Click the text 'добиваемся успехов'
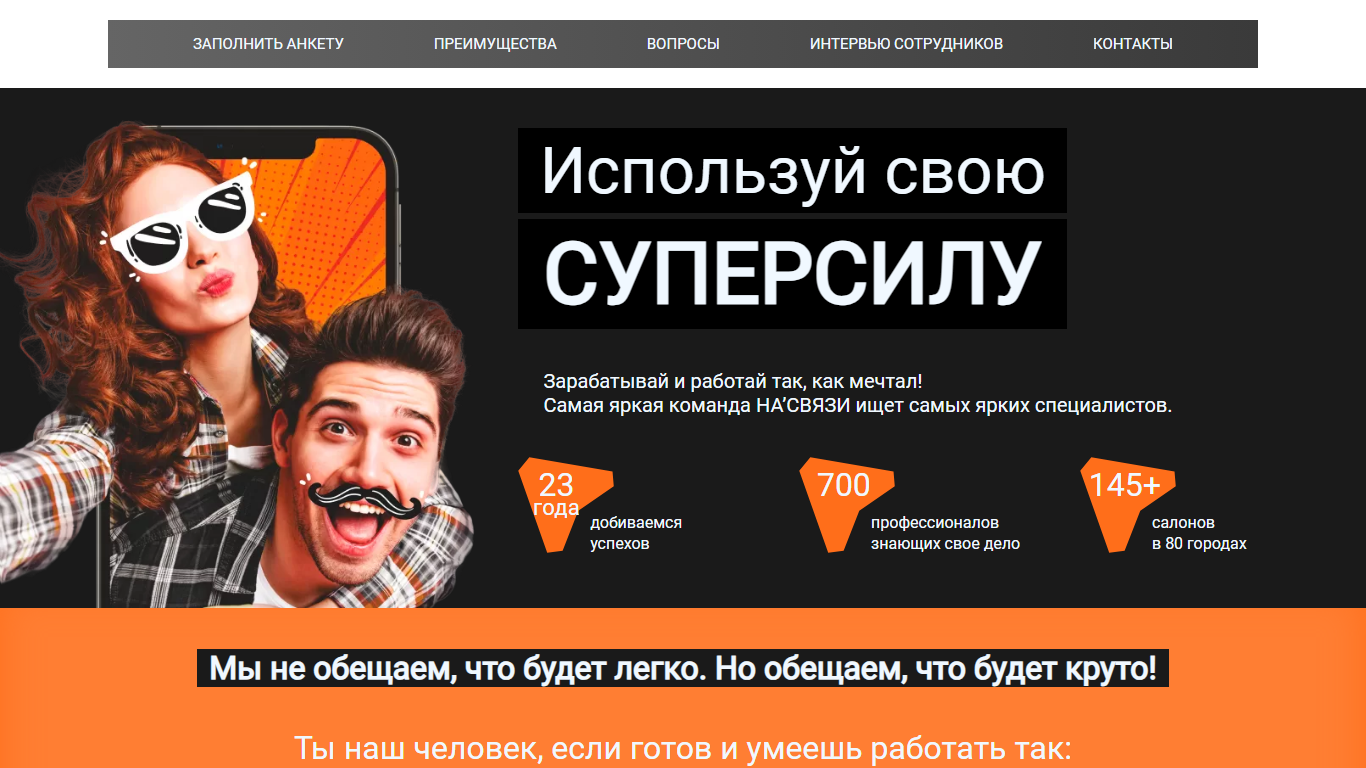 click(636, 533)
